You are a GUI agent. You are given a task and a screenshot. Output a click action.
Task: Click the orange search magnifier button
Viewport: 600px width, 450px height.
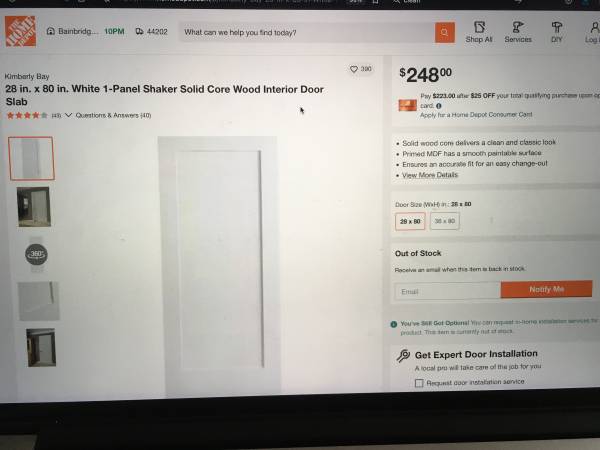click(x=445, y=33)
